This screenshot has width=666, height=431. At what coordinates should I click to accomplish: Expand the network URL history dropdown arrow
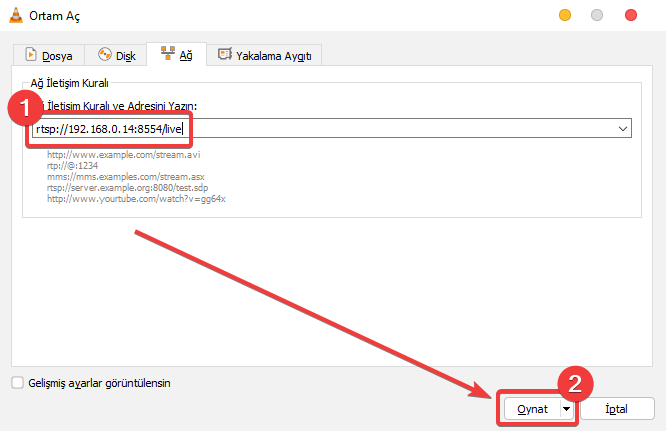pyautogui.click(x=623, y=129)
